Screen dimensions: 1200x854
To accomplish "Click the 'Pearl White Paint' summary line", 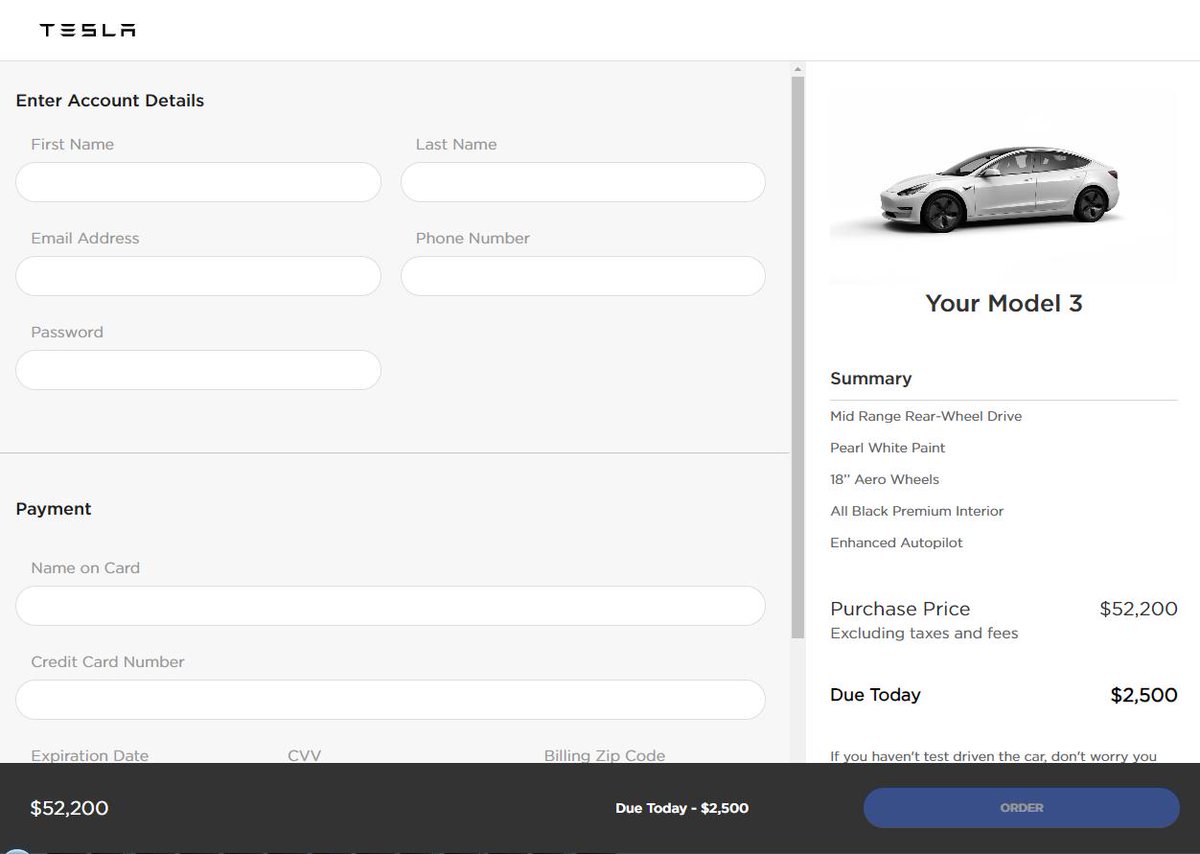I will (887, 448).
